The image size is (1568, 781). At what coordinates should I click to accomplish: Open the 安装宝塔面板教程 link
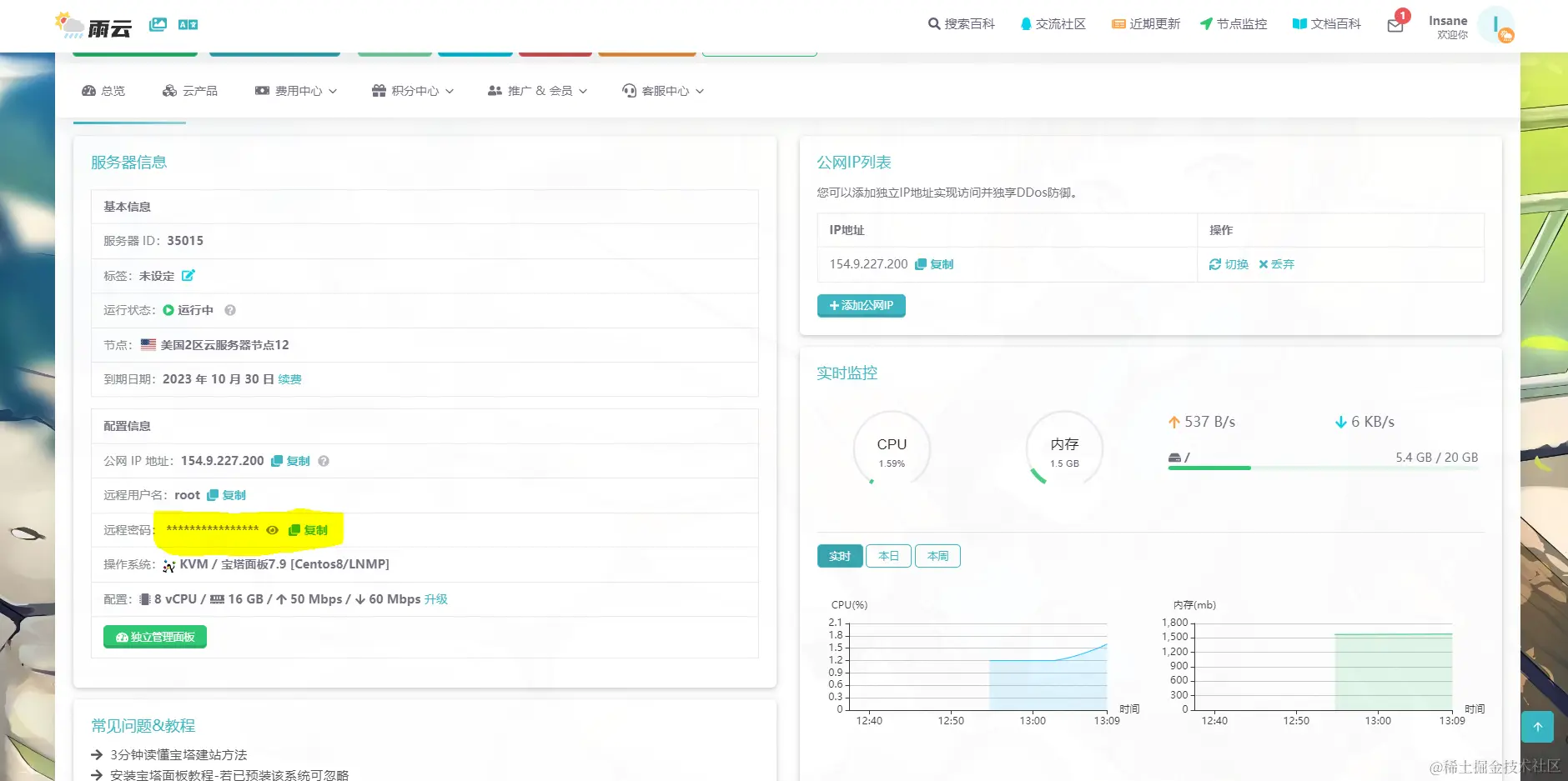pyautogui.click(x=229, y=775)
